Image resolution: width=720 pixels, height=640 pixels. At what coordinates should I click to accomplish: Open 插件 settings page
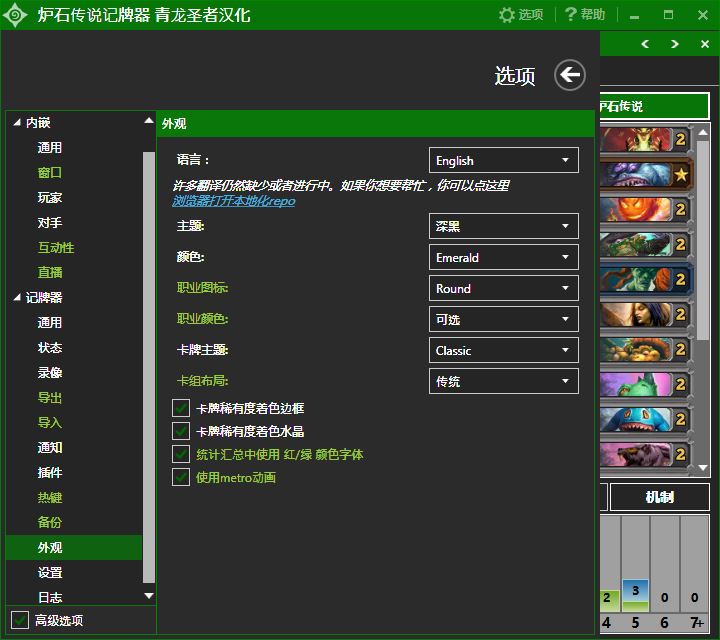click(x=50, y=473)
